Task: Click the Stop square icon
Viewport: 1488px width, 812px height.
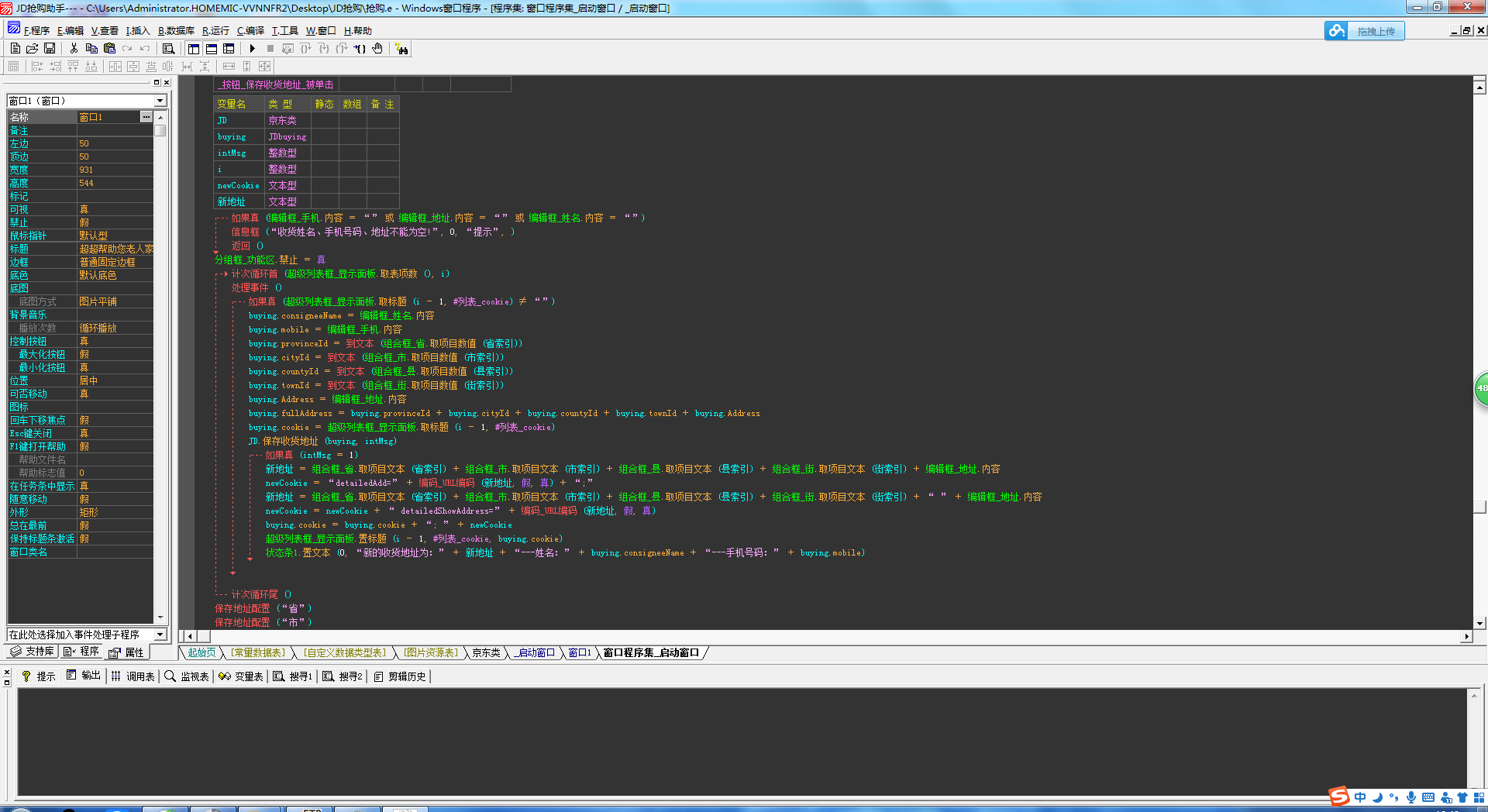Action: click(270, 49)
